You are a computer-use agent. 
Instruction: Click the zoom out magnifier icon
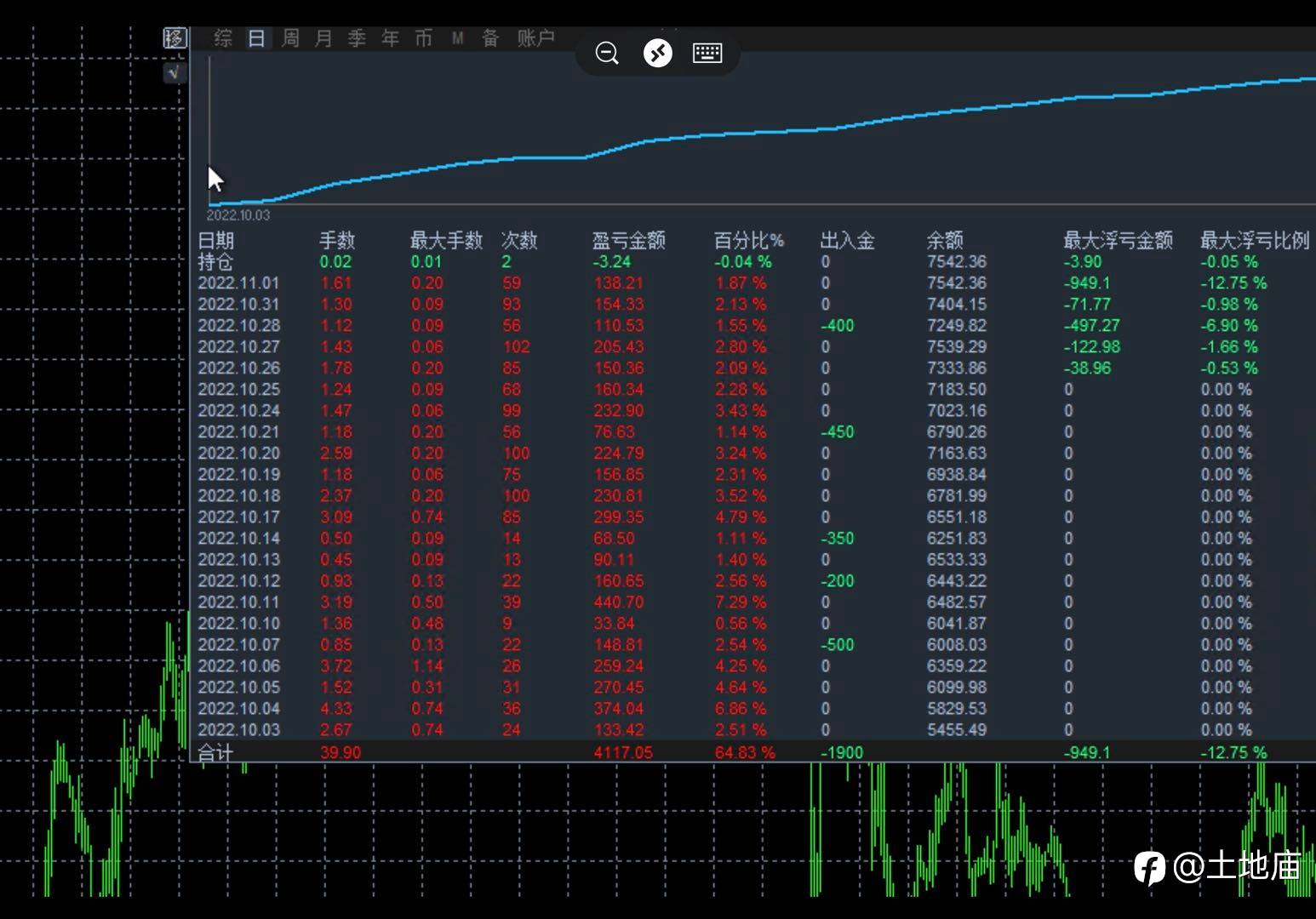[x=607, y=54]
